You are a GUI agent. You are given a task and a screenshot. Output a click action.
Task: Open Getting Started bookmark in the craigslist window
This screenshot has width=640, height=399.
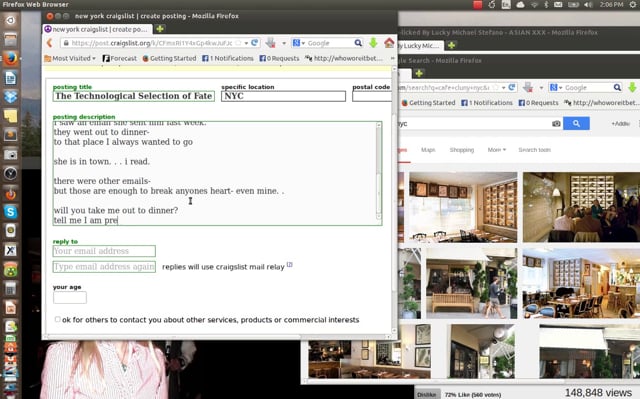coord(169,58)
